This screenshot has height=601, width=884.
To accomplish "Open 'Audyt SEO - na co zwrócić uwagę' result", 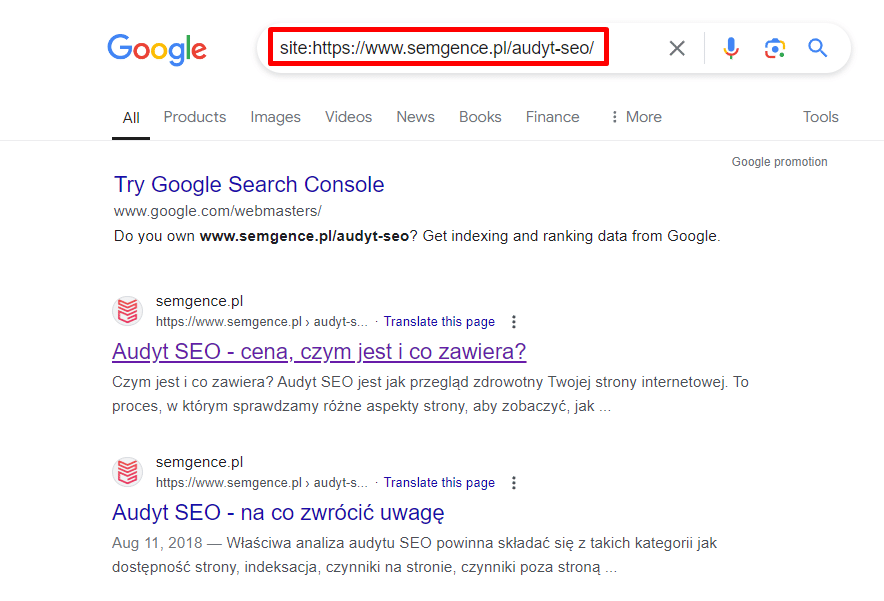I will (x=279, y=512).
